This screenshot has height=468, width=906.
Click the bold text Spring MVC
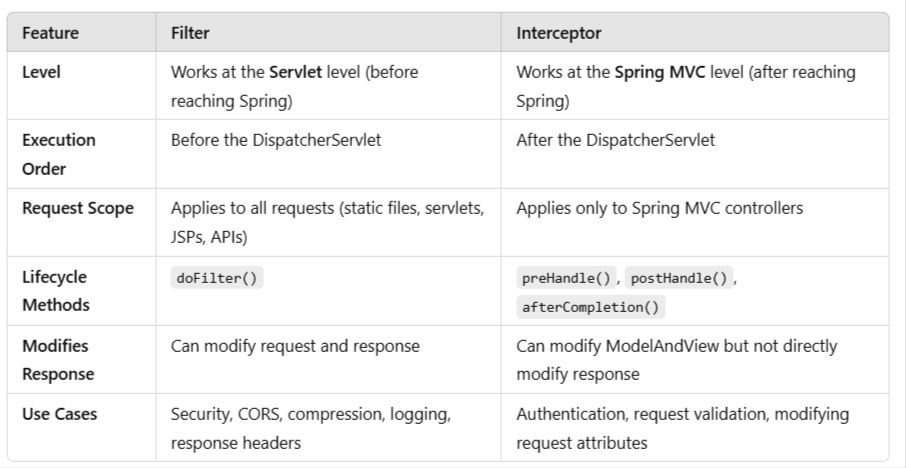click(x=660, y=72)
